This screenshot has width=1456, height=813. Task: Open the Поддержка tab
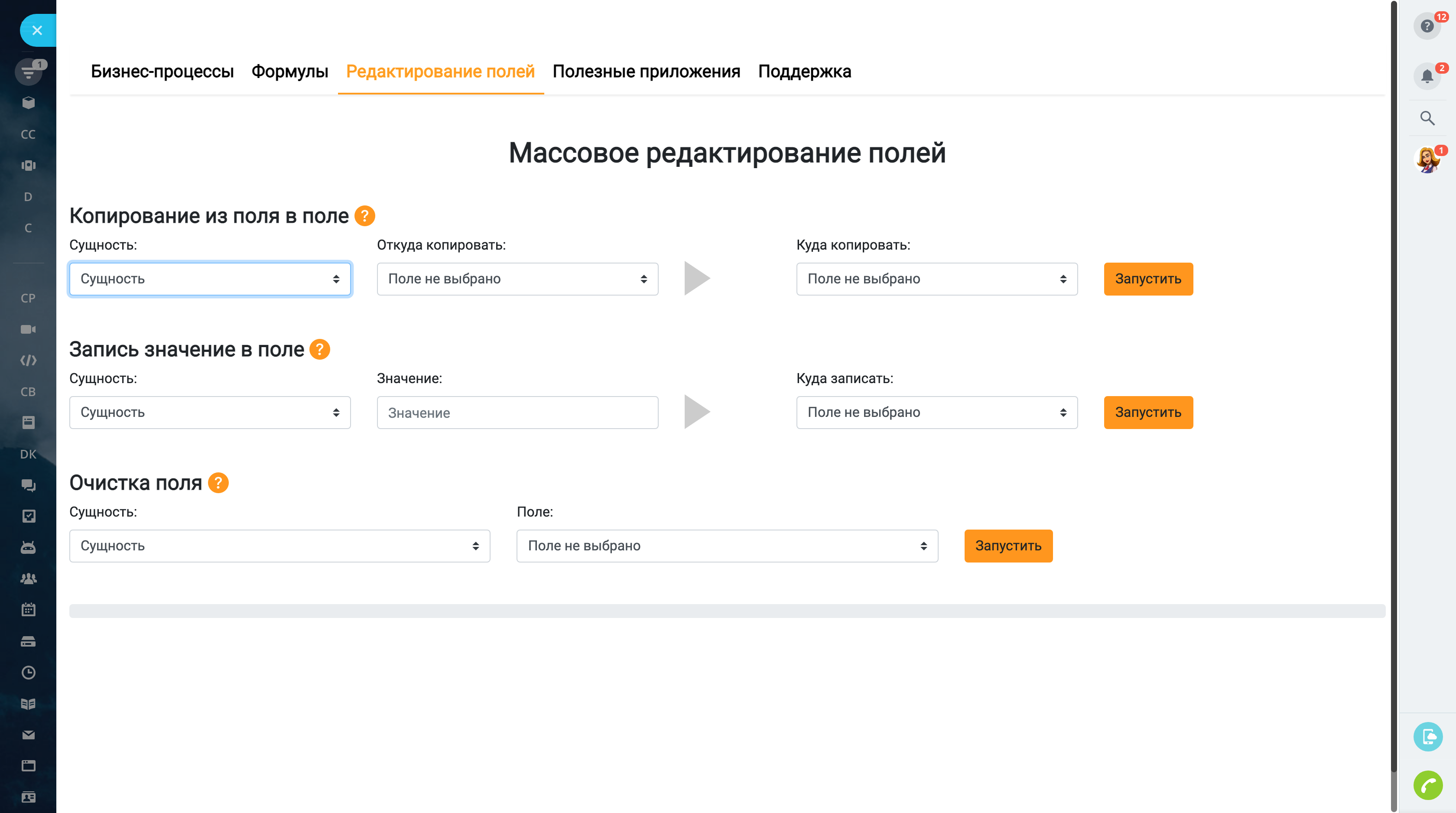point(806,72)
